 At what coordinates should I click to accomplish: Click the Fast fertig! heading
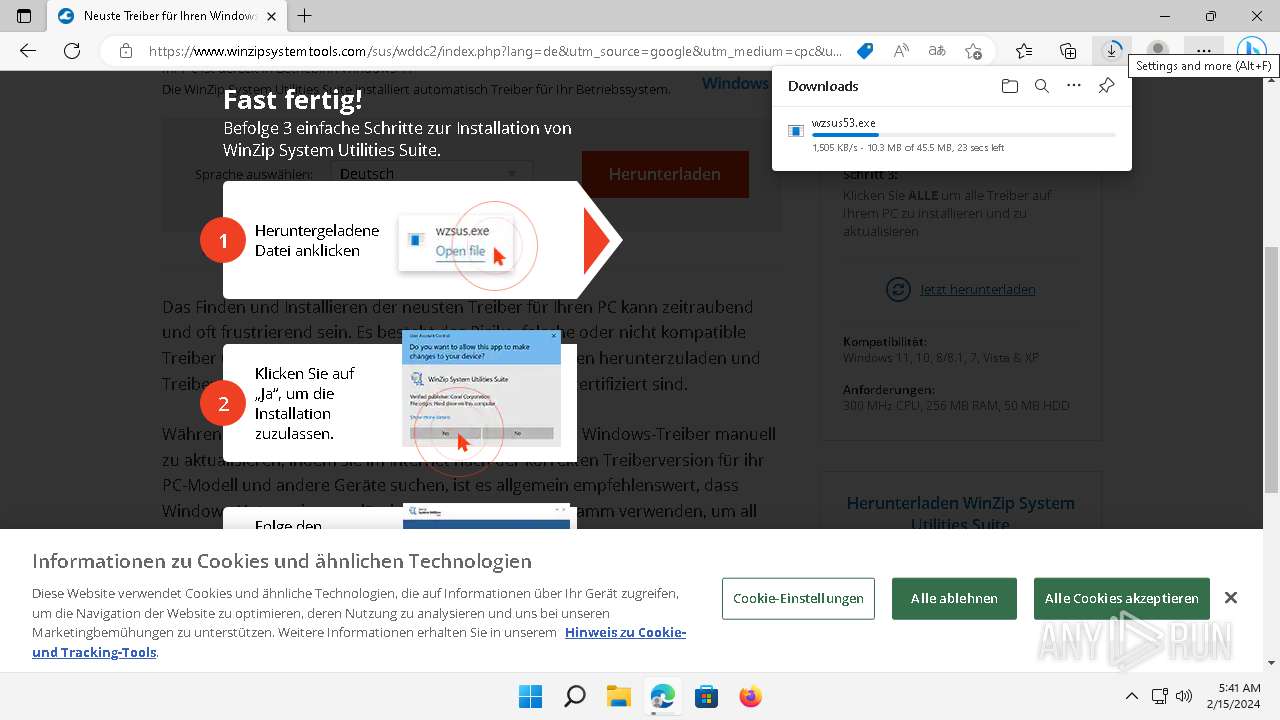pyautogui.click(x=292, y=100)
